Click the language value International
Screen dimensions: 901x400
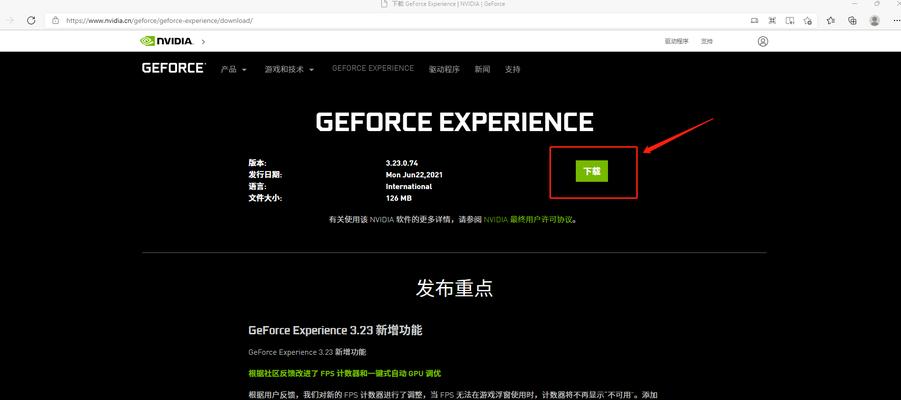409,186
